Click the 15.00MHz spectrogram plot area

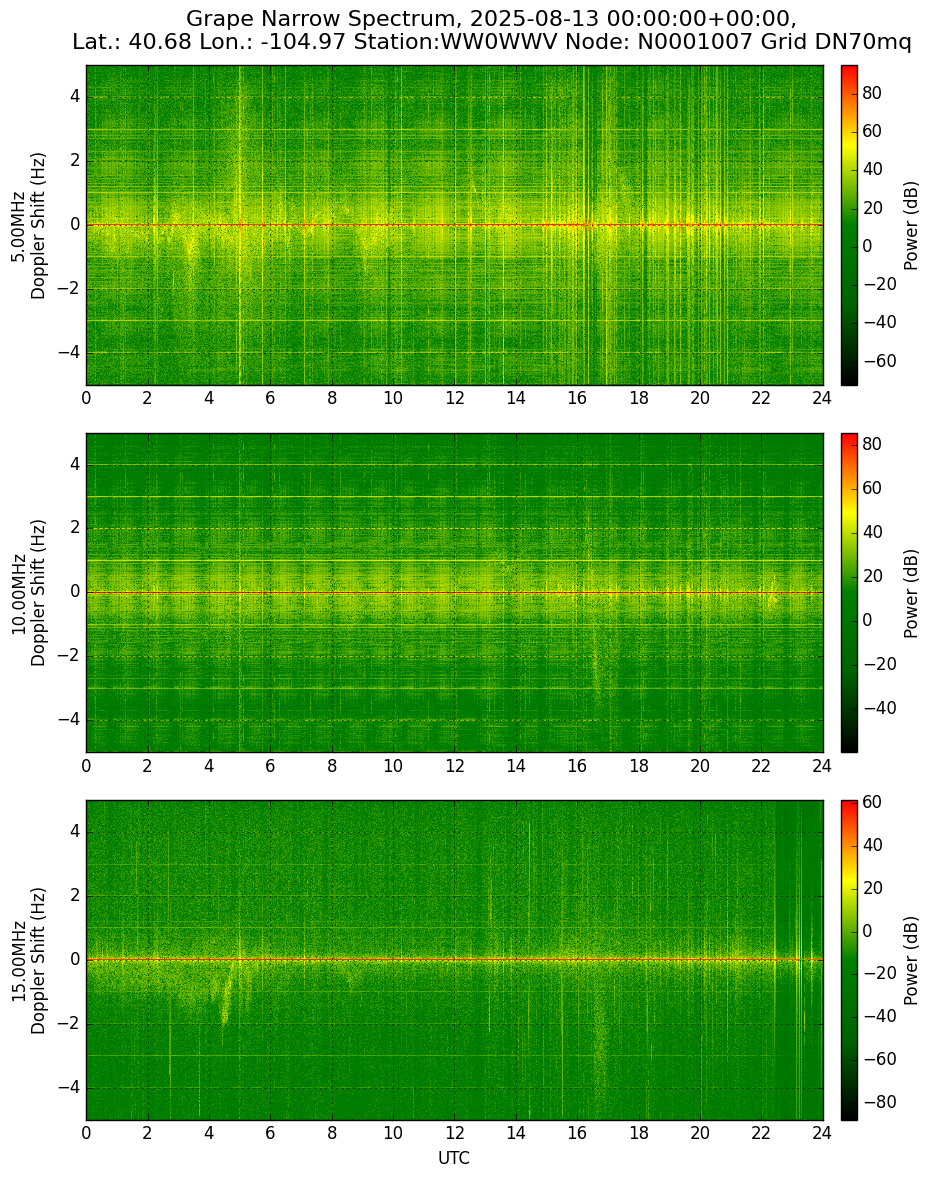click(x=454, y=960)
